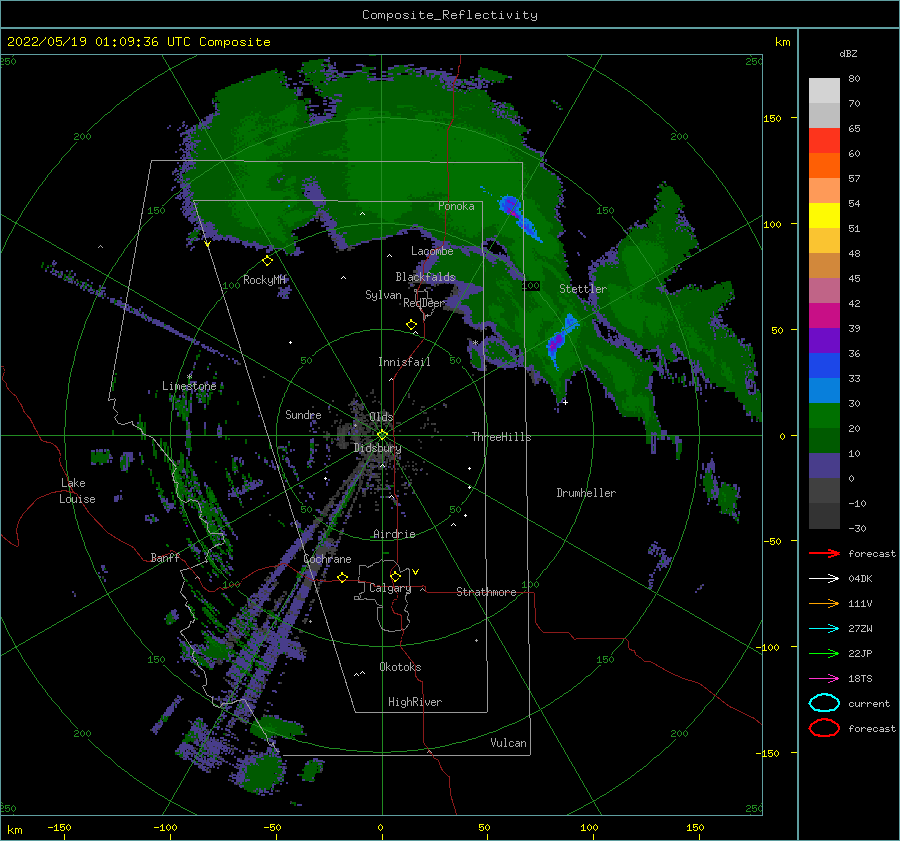Viewport: 900px width, 841px height.
Task: Click the orange 111V arrow icon
Action: [x=824, y=603]
